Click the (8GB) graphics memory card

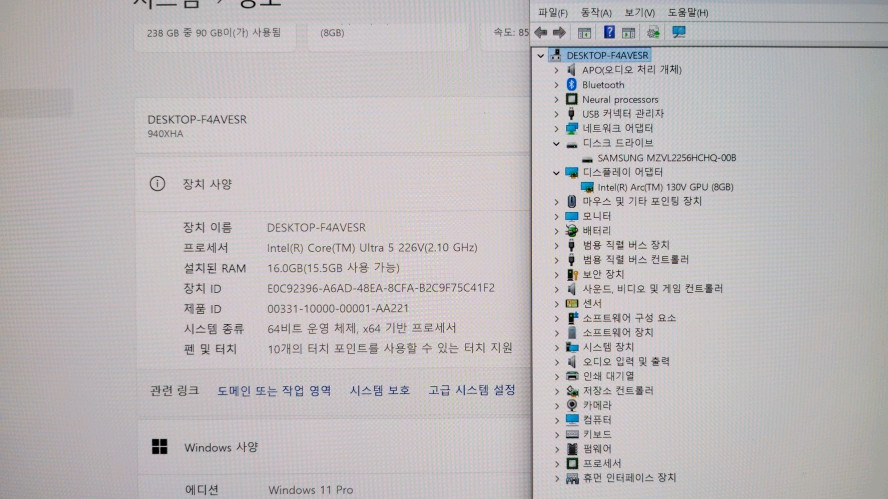[388, 33]
